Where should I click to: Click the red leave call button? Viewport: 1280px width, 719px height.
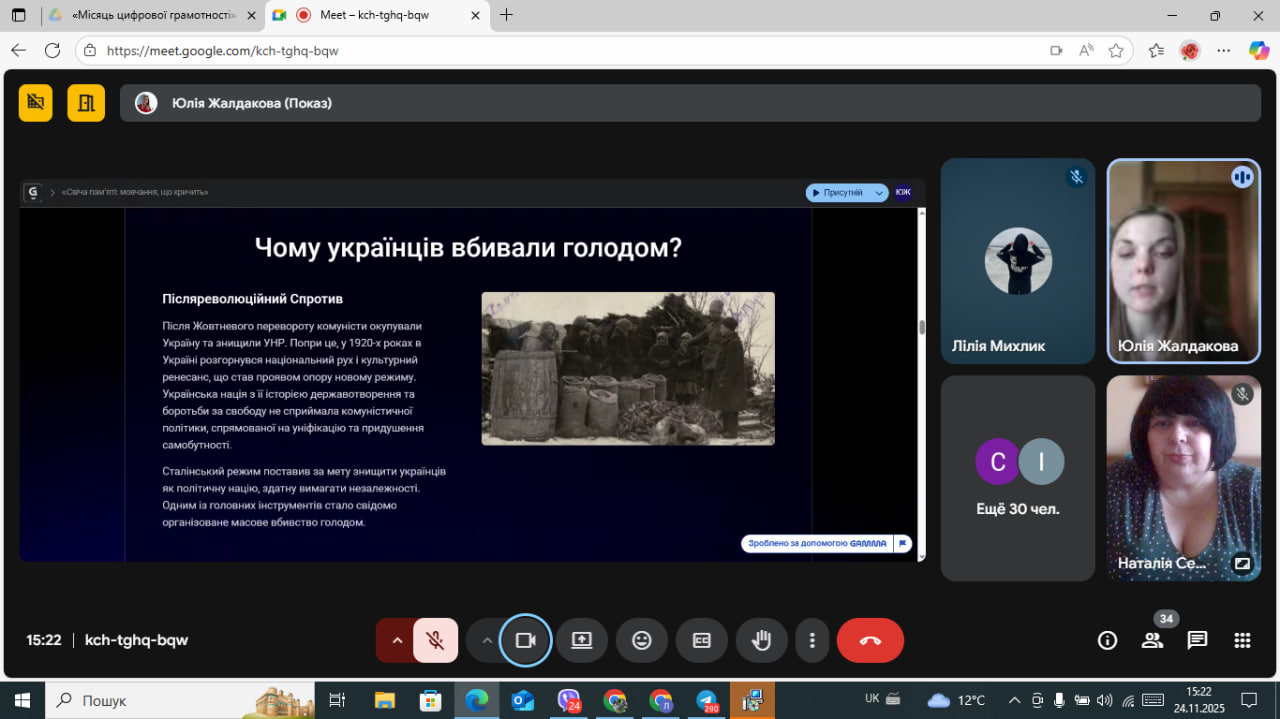click(x=870, y=641)
